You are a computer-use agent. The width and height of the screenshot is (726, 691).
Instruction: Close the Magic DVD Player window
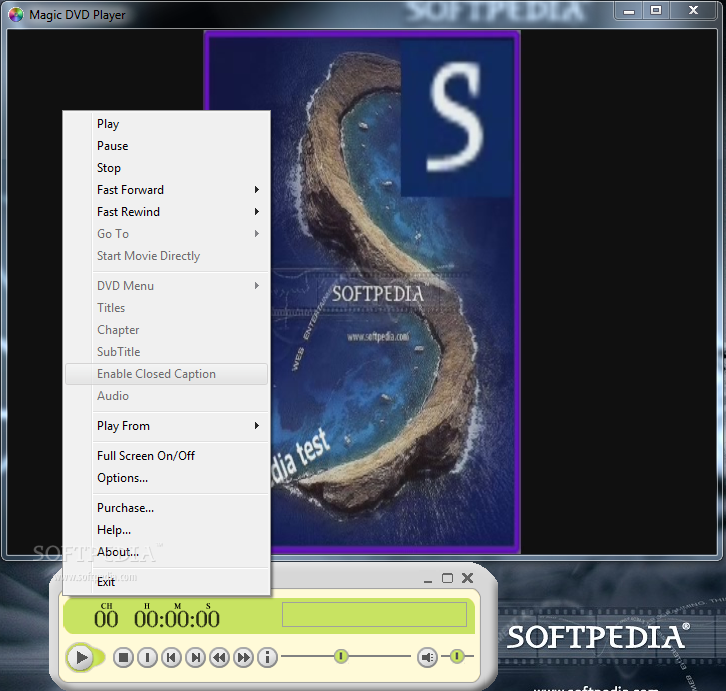[693, 11]
